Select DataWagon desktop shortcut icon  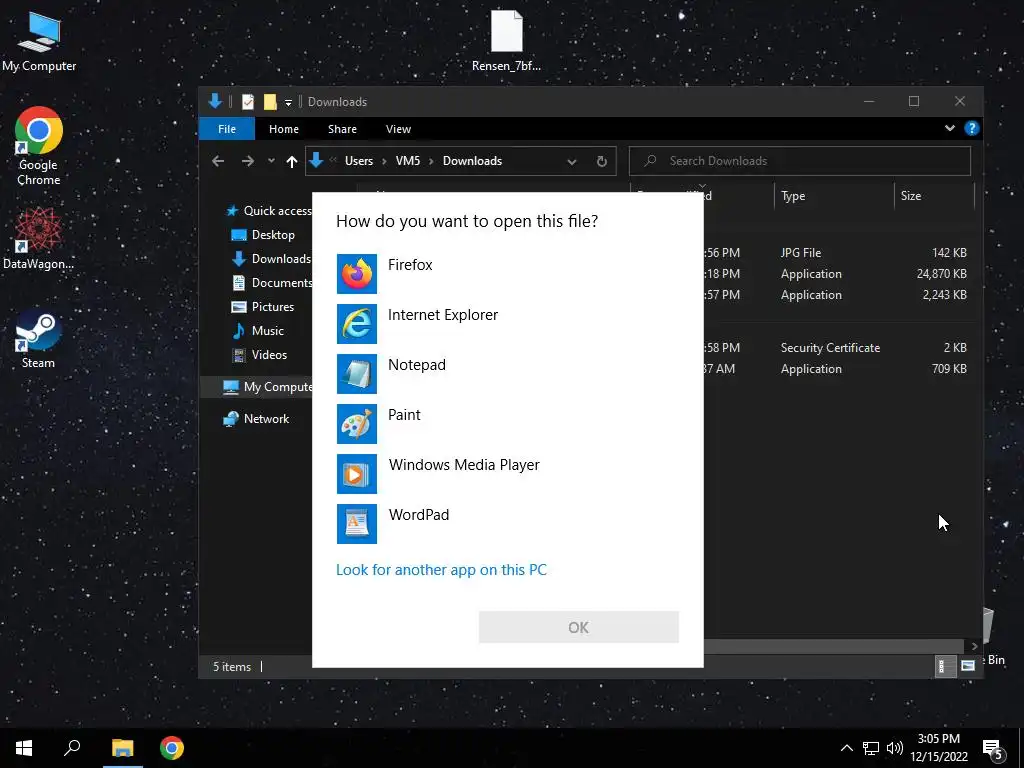39,238
